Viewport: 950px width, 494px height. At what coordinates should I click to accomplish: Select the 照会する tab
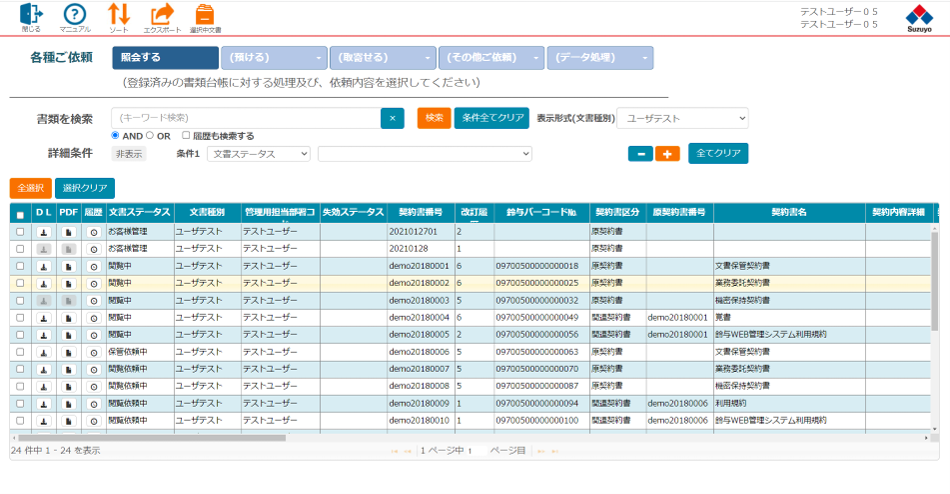[164, 58]
